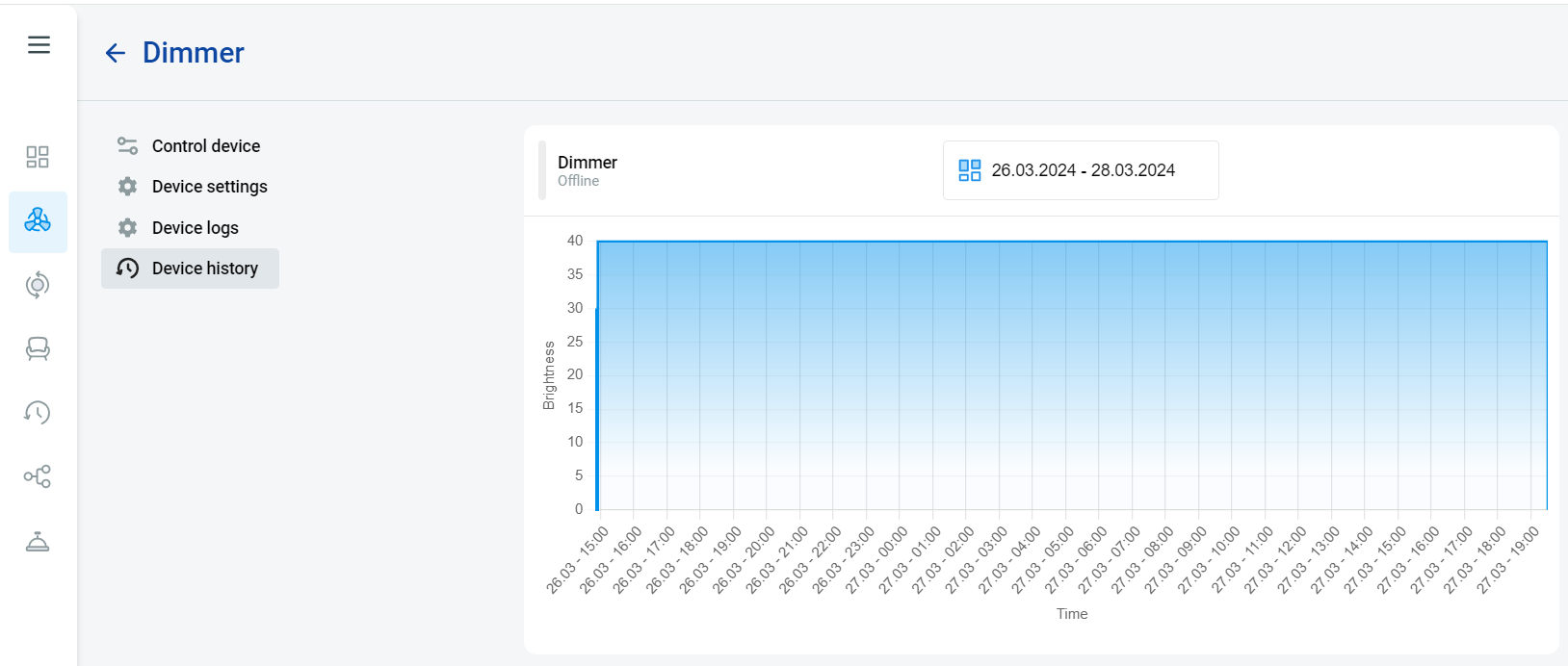Select the Control device menu item
1568x666 pixels.
205,146
